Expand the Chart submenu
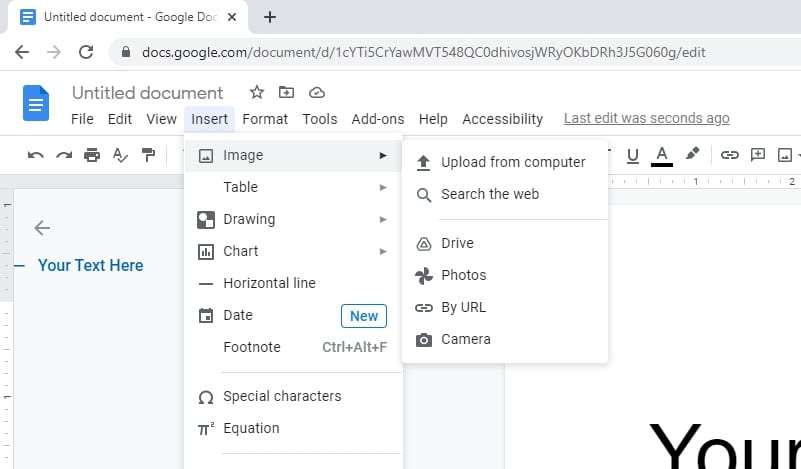 coord(294,251)
